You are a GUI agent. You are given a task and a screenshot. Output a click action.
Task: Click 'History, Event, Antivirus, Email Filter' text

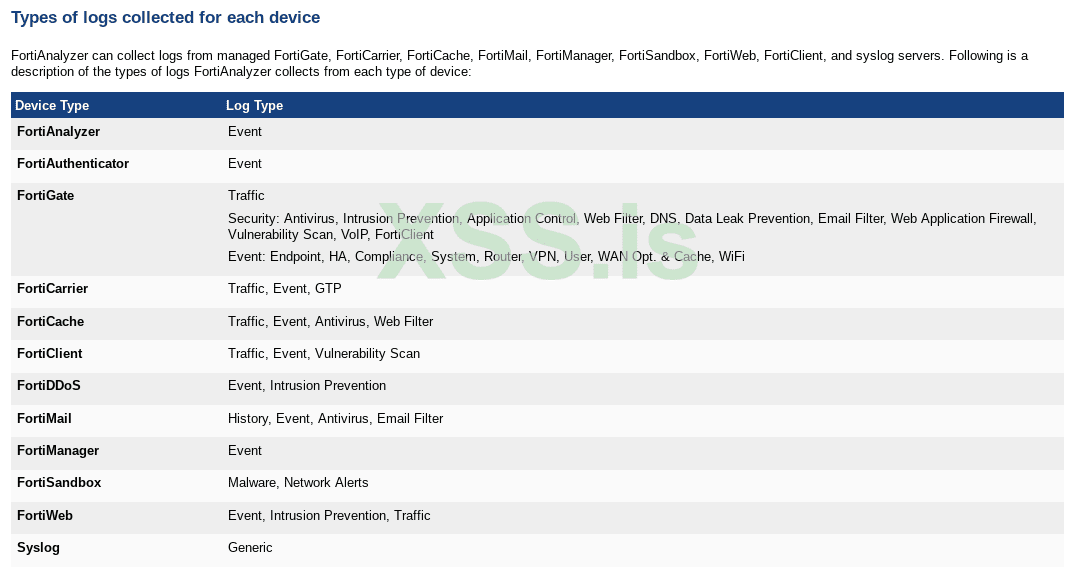click(335, 419)
